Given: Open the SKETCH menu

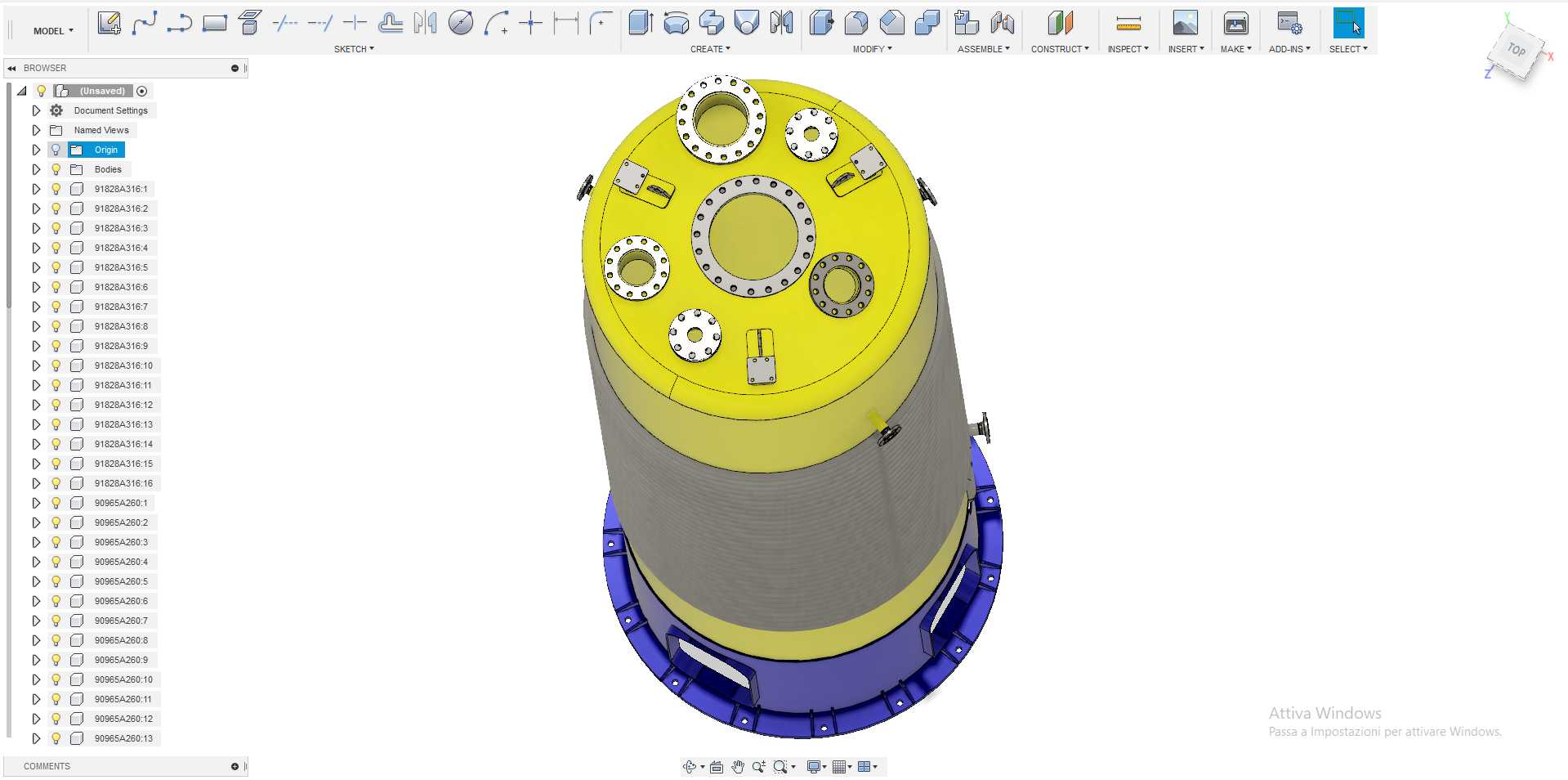Looking at the screenshot, I should pyautogui.click(x=354, y=49).
